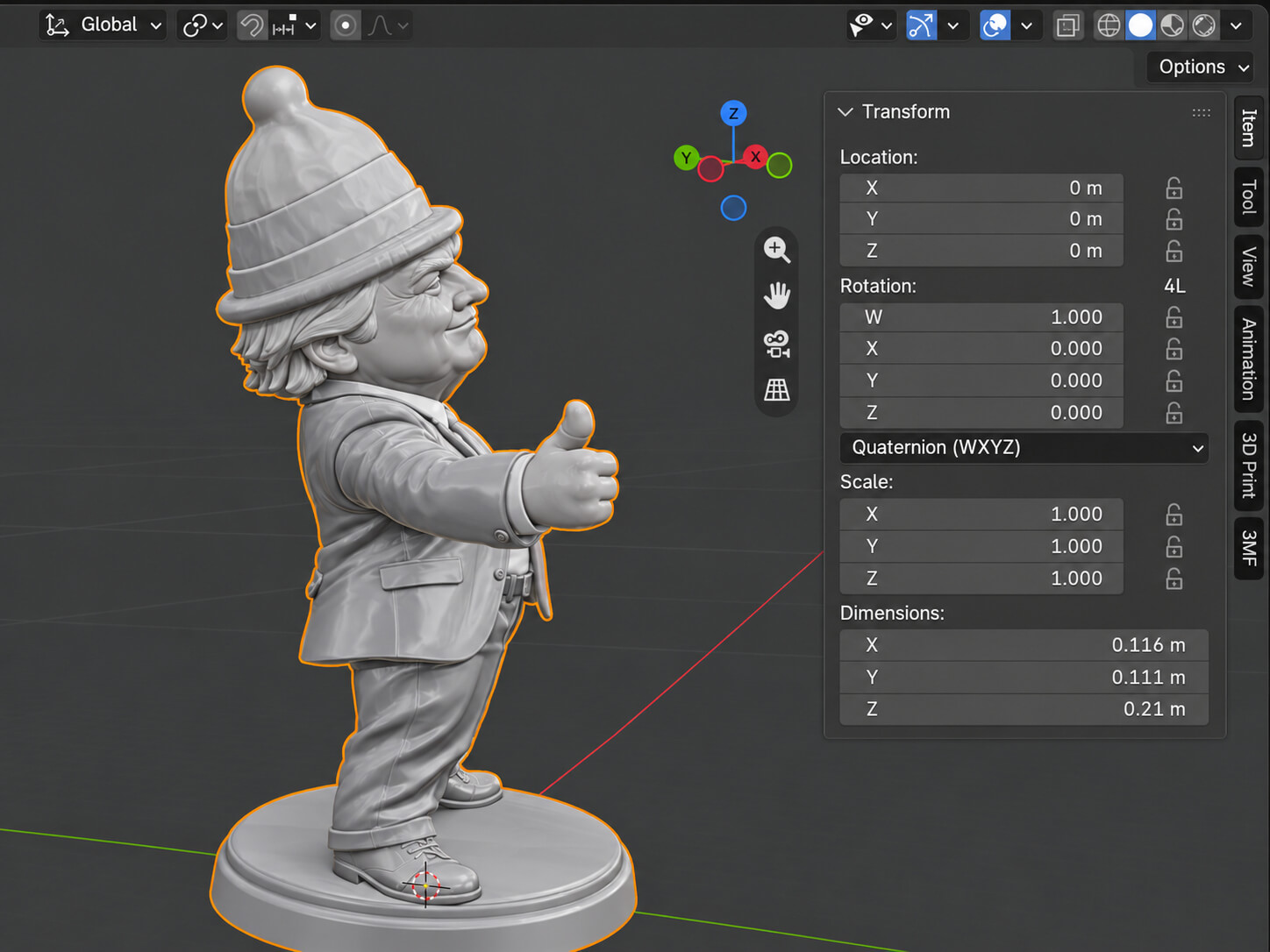Open the overlays settings dropdown arrow
This screenshot has height=952, width=1270.
coord(1026,25)
